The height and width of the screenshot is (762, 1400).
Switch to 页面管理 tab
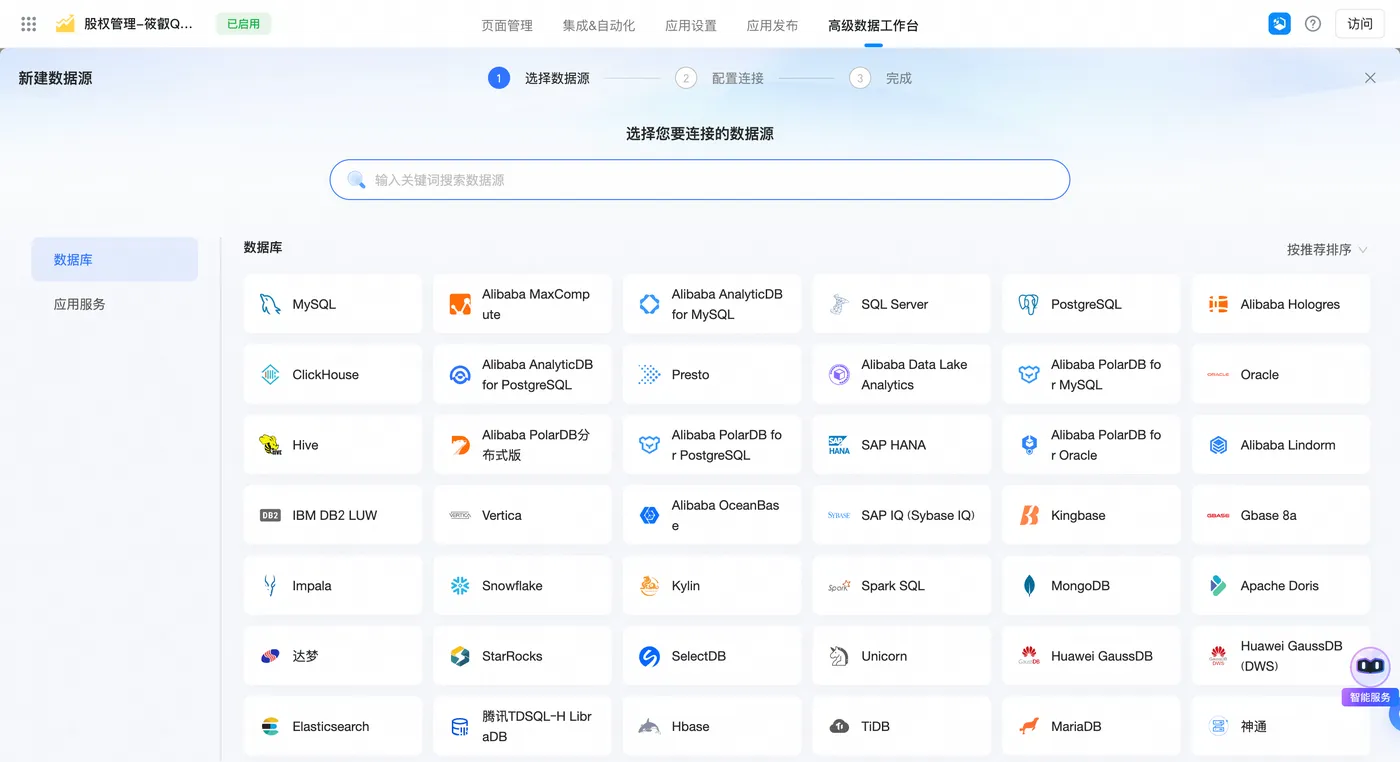click(x=507, y=25)
